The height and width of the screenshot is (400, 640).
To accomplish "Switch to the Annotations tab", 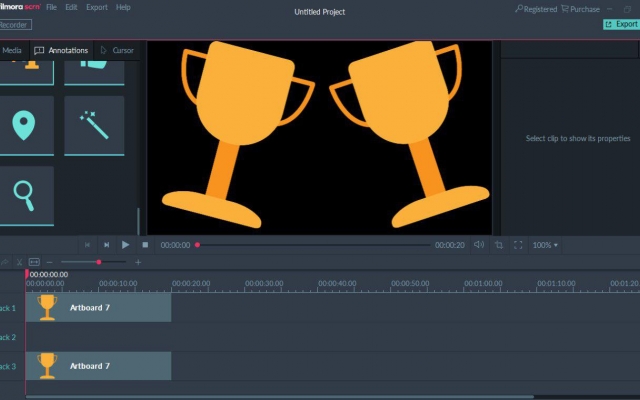I will [x=61, y=50].
